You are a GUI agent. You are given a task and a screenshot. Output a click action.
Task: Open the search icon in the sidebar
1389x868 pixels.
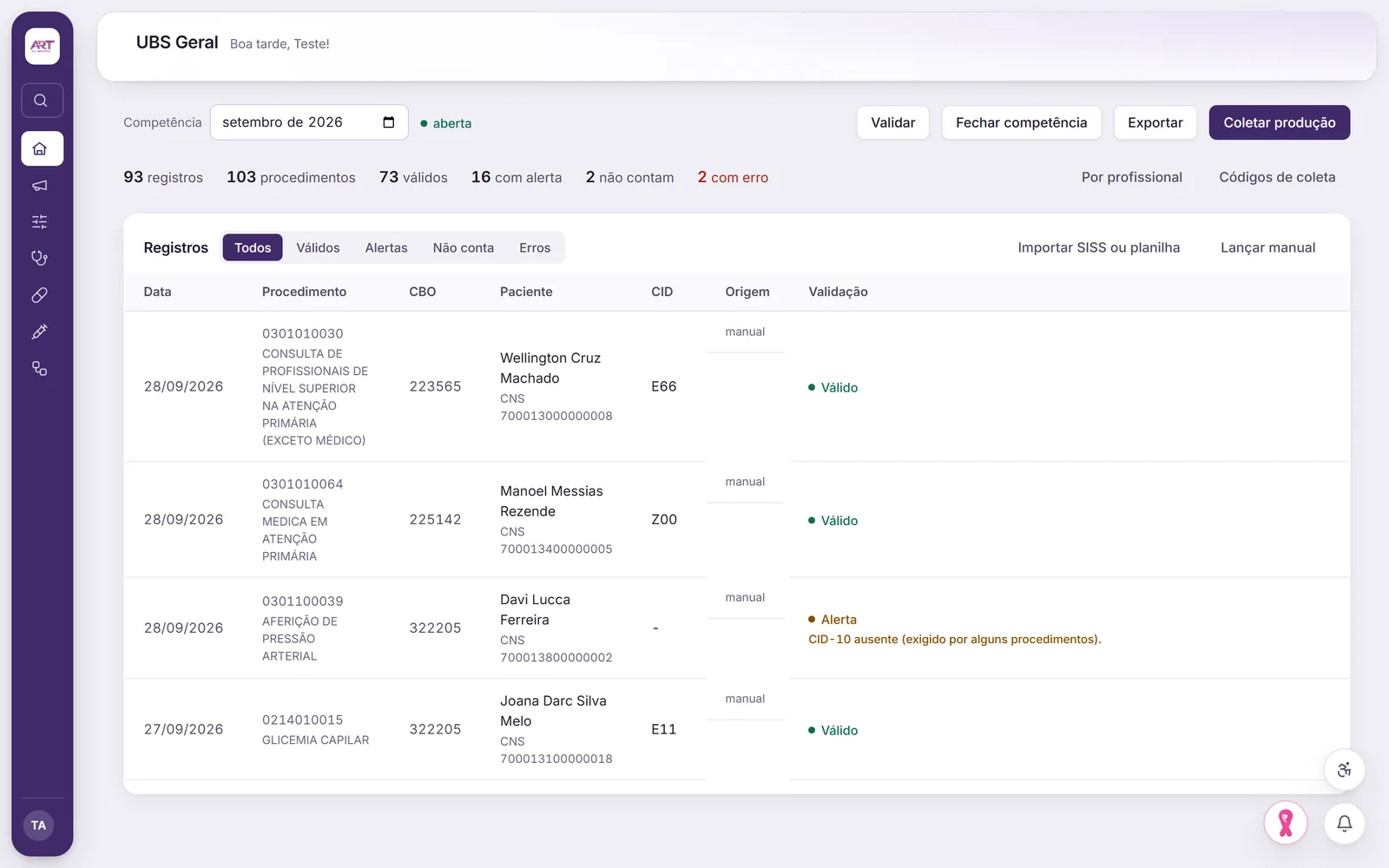(42, 101)
